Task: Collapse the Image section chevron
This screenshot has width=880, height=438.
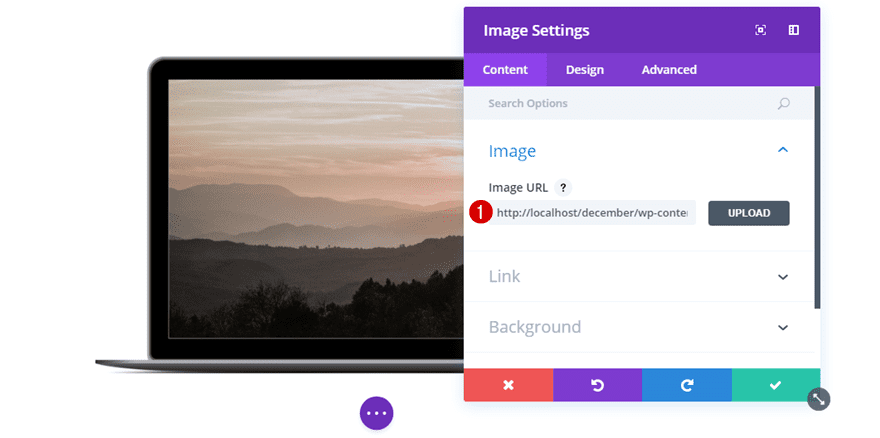Action: pos(783,150)
